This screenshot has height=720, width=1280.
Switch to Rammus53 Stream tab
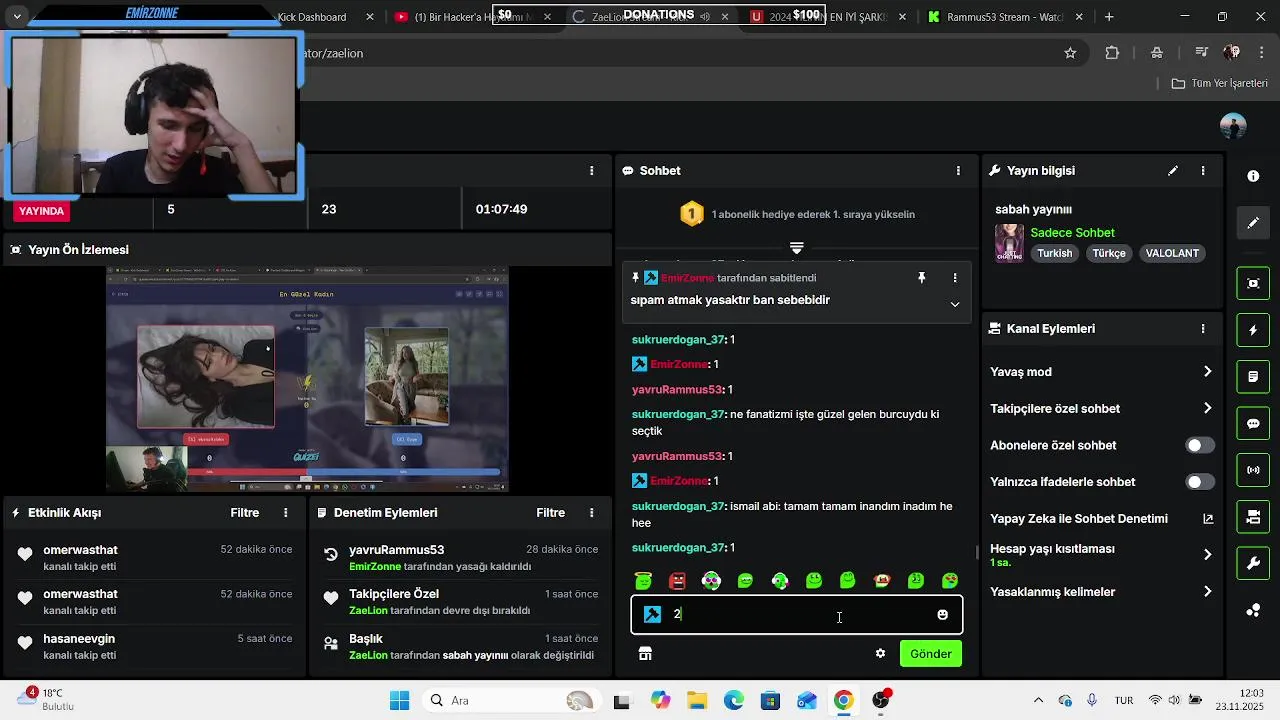(1005, 17)
